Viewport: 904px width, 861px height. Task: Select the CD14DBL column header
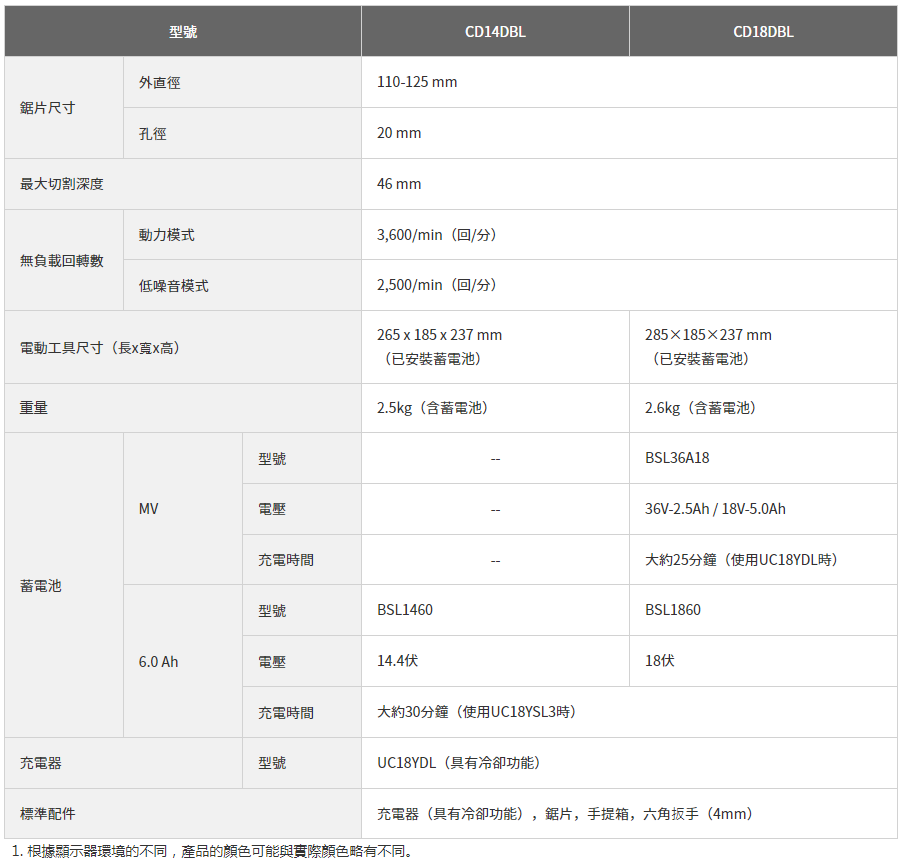pos(495,32)
